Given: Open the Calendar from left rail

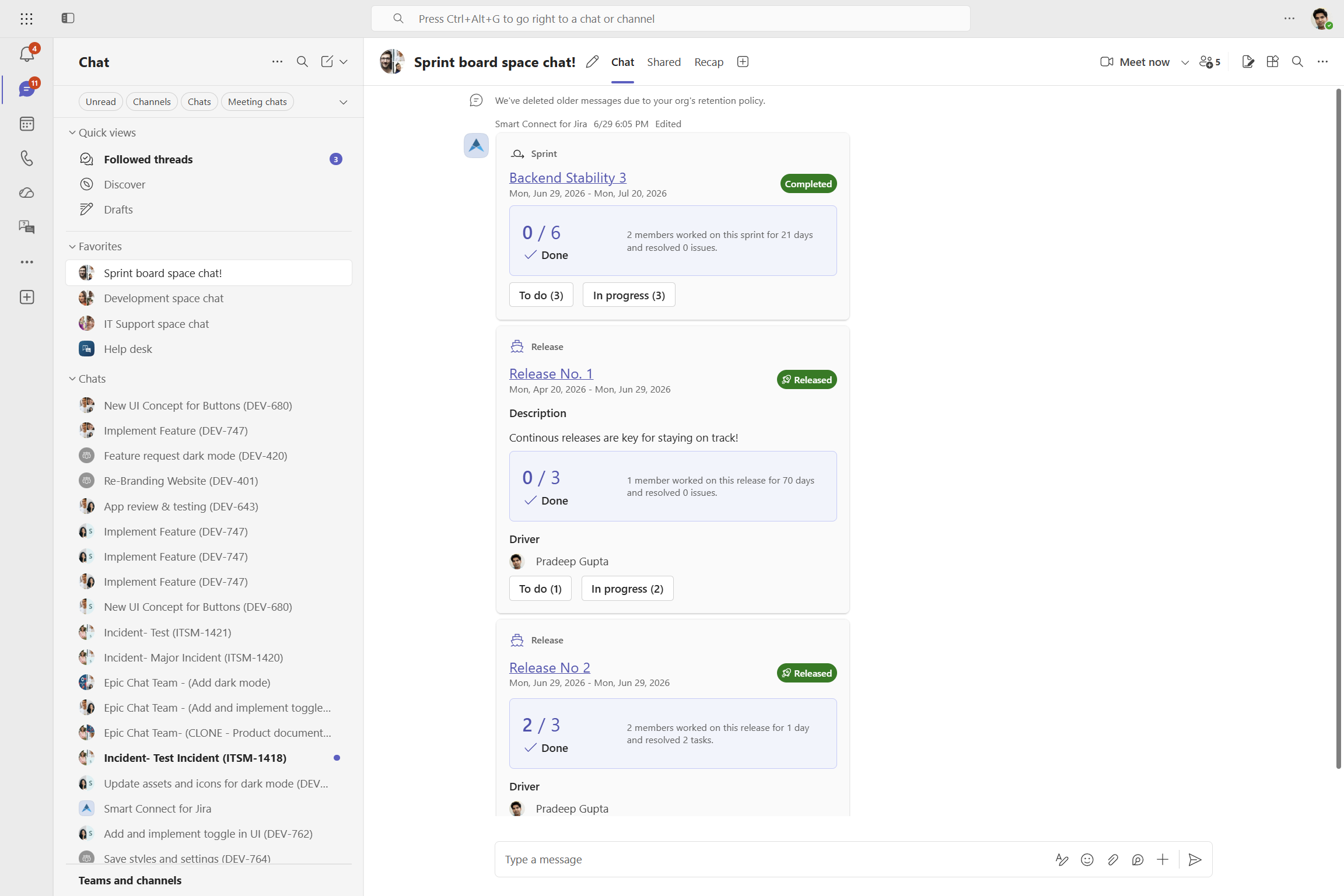Looking at the screenshot, I should point(27,124).
